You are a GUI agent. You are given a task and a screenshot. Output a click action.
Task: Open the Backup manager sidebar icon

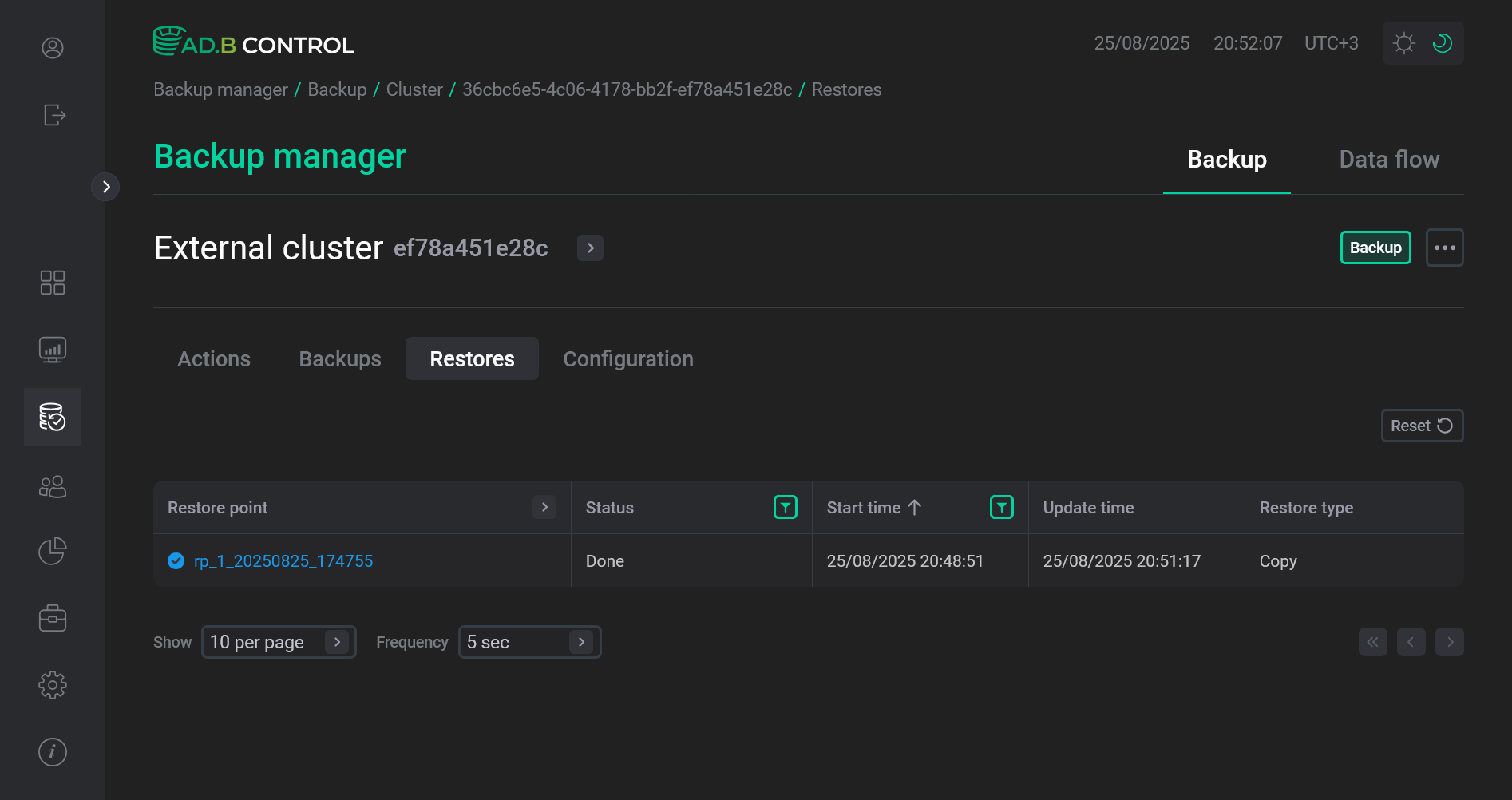pyautogui.click(x=53, y=416)
